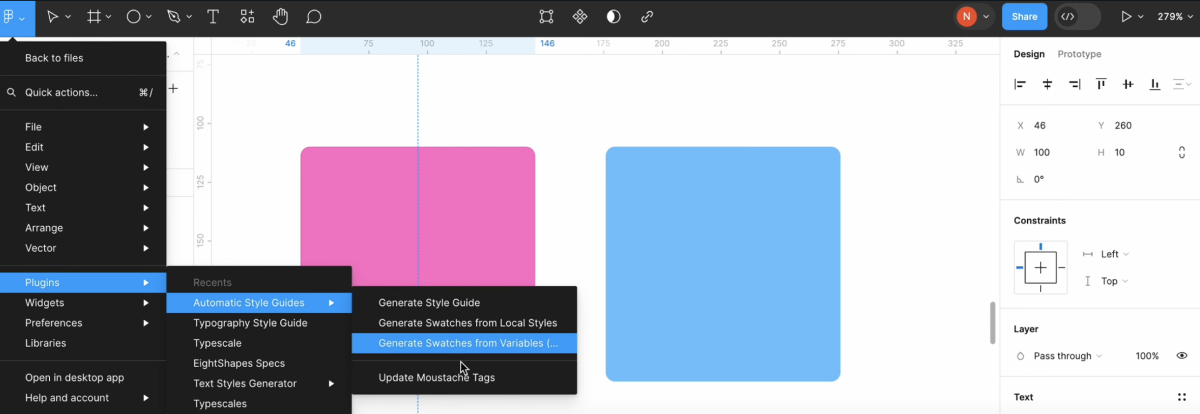1200x414 pixels.
Task: Toggle layer visibility eye icon
Action: 1181,356
